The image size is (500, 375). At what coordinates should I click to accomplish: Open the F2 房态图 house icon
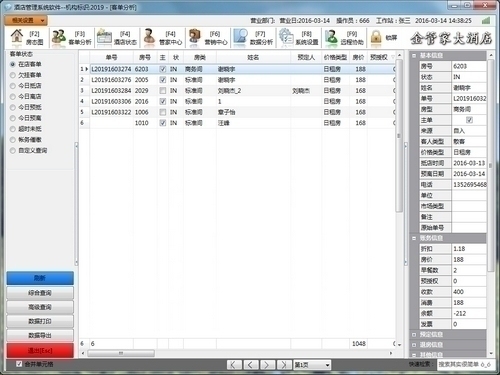[16, 37]
